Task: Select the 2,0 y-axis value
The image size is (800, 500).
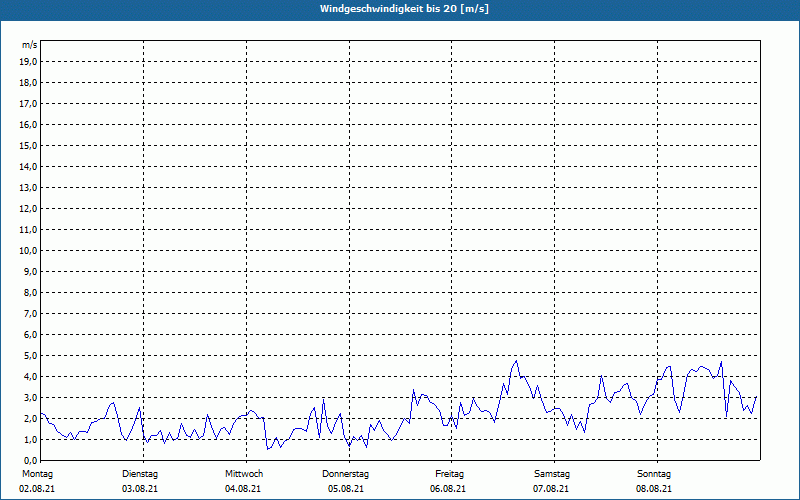Action: pyautogui.click(x=31, y=418)
